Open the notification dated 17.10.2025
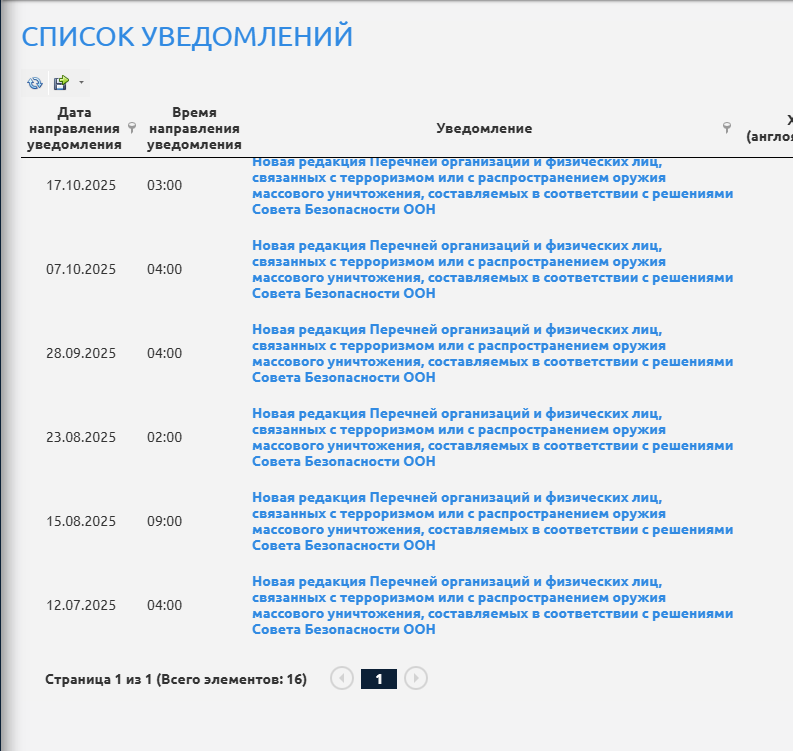 click(x=493, y=186)
